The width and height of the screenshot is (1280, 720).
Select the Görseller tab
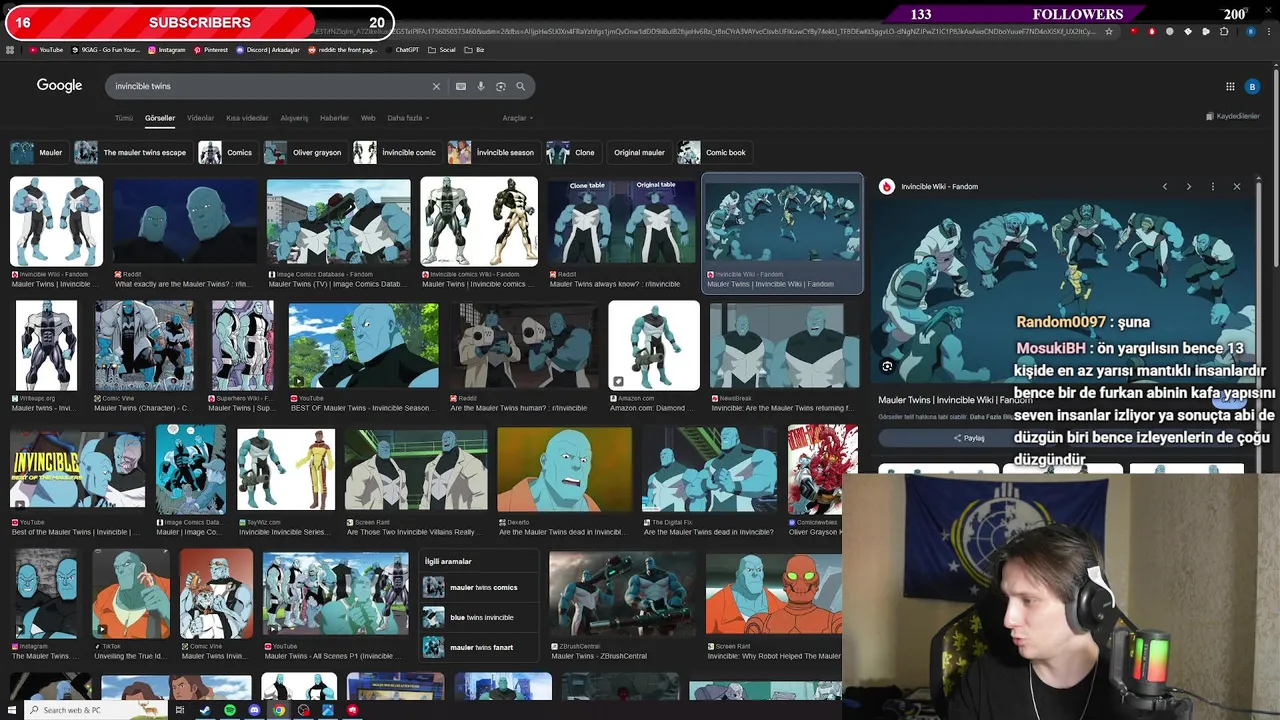pos(160,118)
